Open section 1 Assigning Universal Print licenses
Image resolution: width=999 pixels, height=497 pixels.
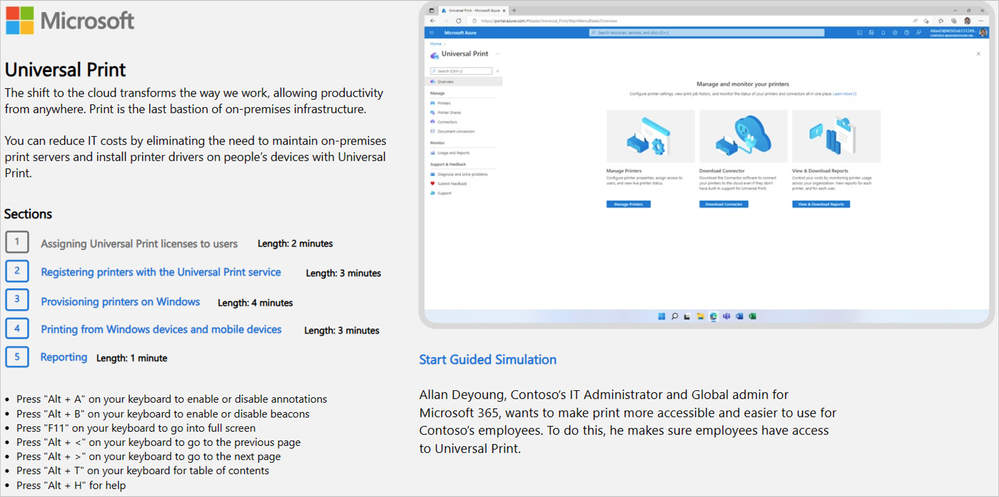coord(139,243)
